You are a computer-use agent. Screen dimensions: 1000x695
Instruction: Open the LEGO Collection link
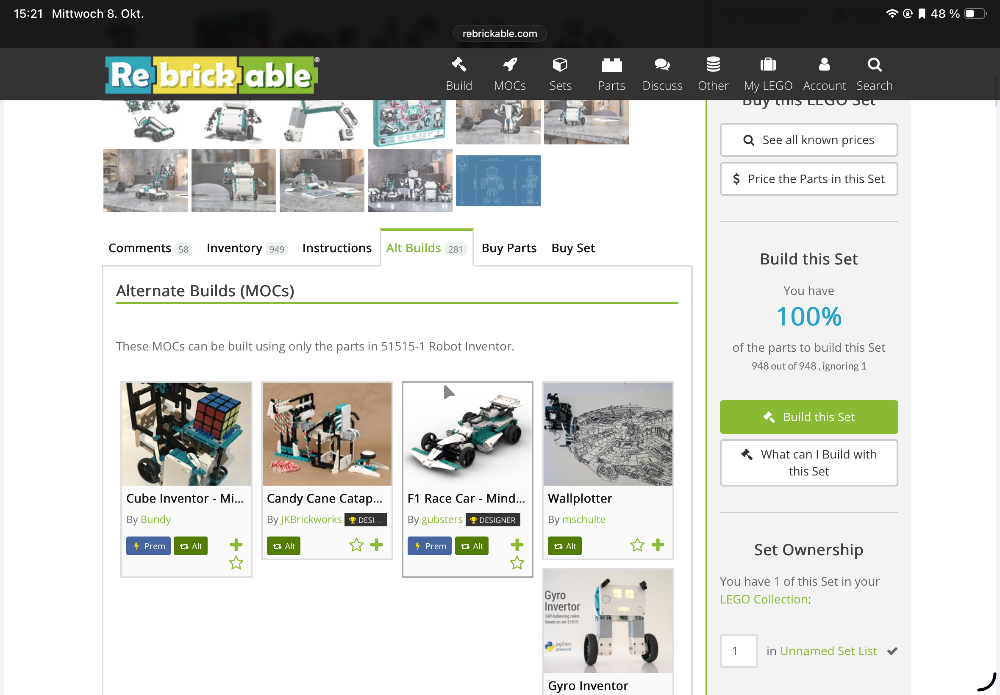pos(764,599)
